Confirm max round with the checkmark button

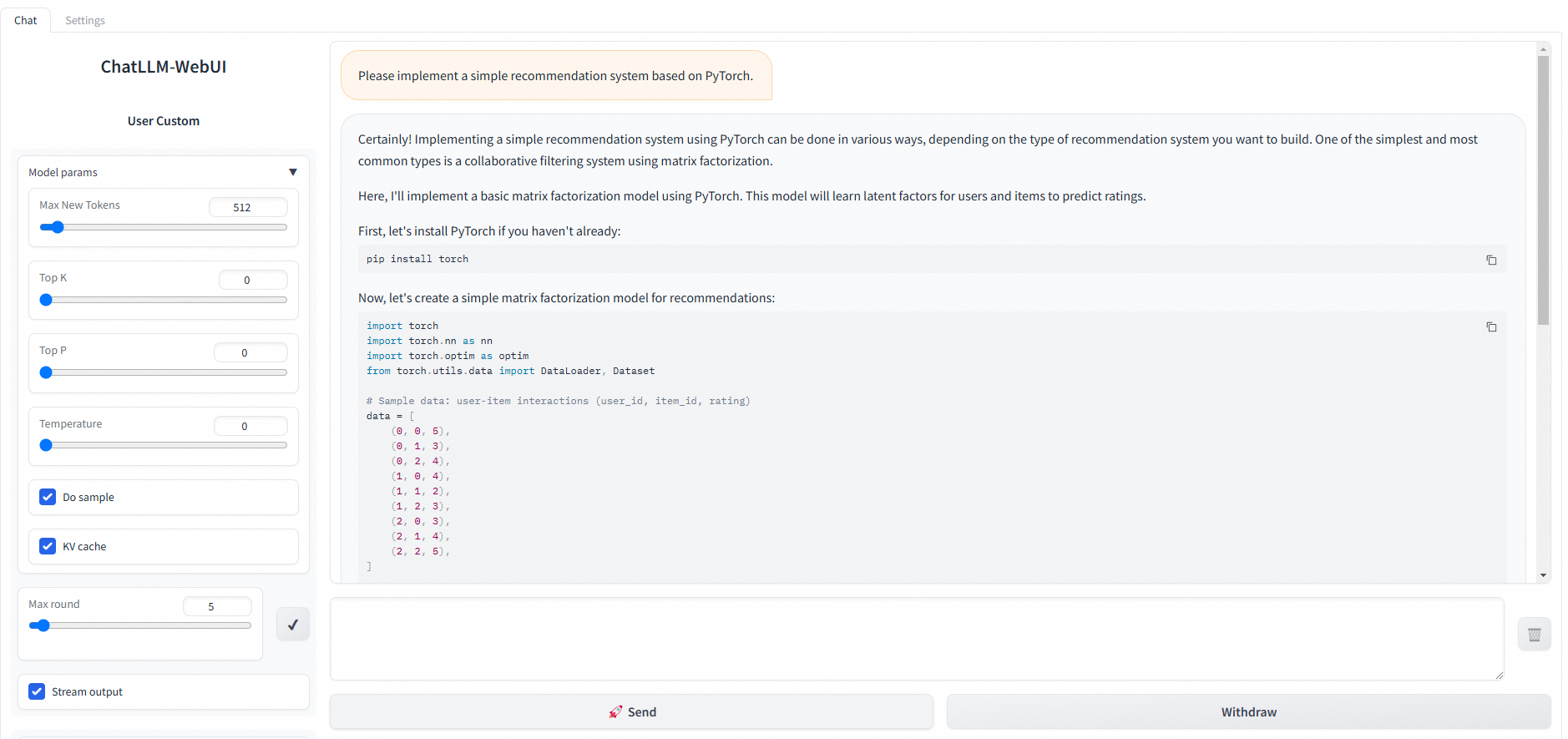coord(293,625)
